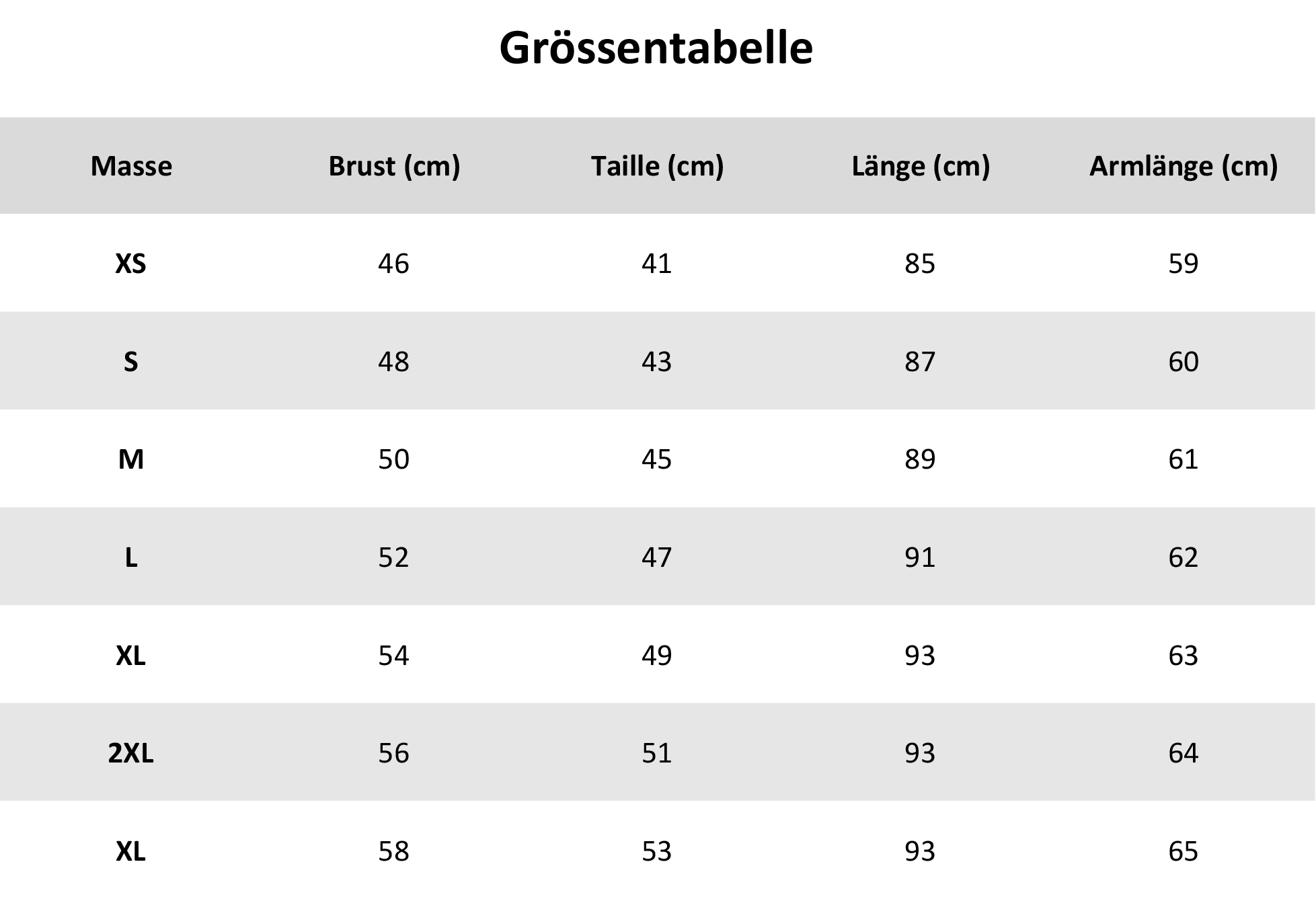Click the Armlänge (cm) column header

[1183, 166]
